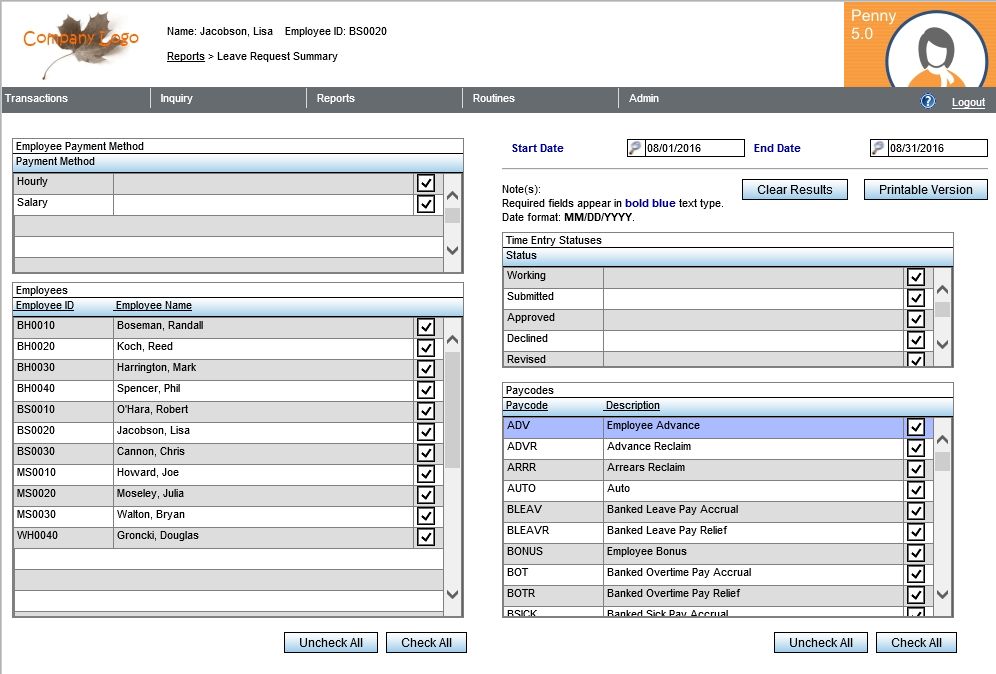Open the Start Date lookup picker
The image size is (996, 674).
coord(634,147)
